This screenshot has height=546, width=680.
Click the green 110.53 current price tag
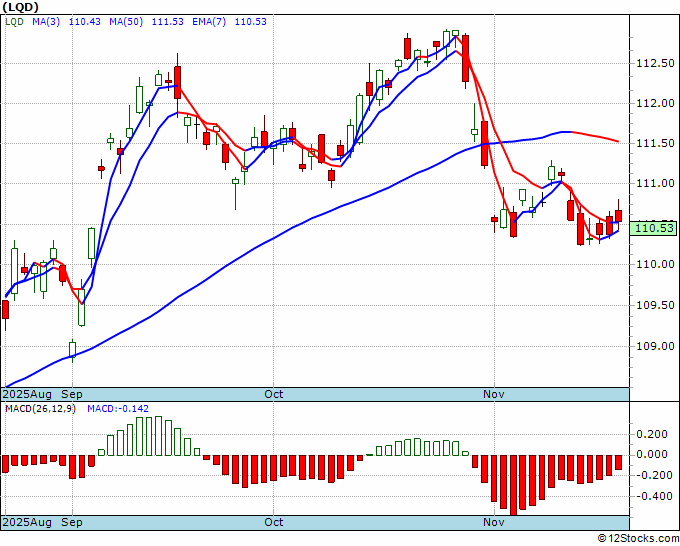(653, 228)
